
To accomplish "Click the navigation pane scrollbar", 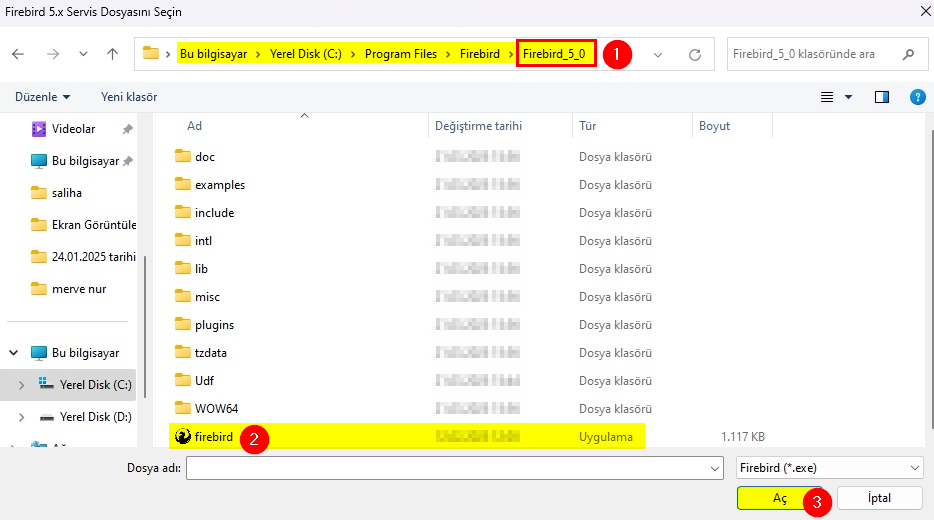I will pyautogui.click(x=145, y=326).
